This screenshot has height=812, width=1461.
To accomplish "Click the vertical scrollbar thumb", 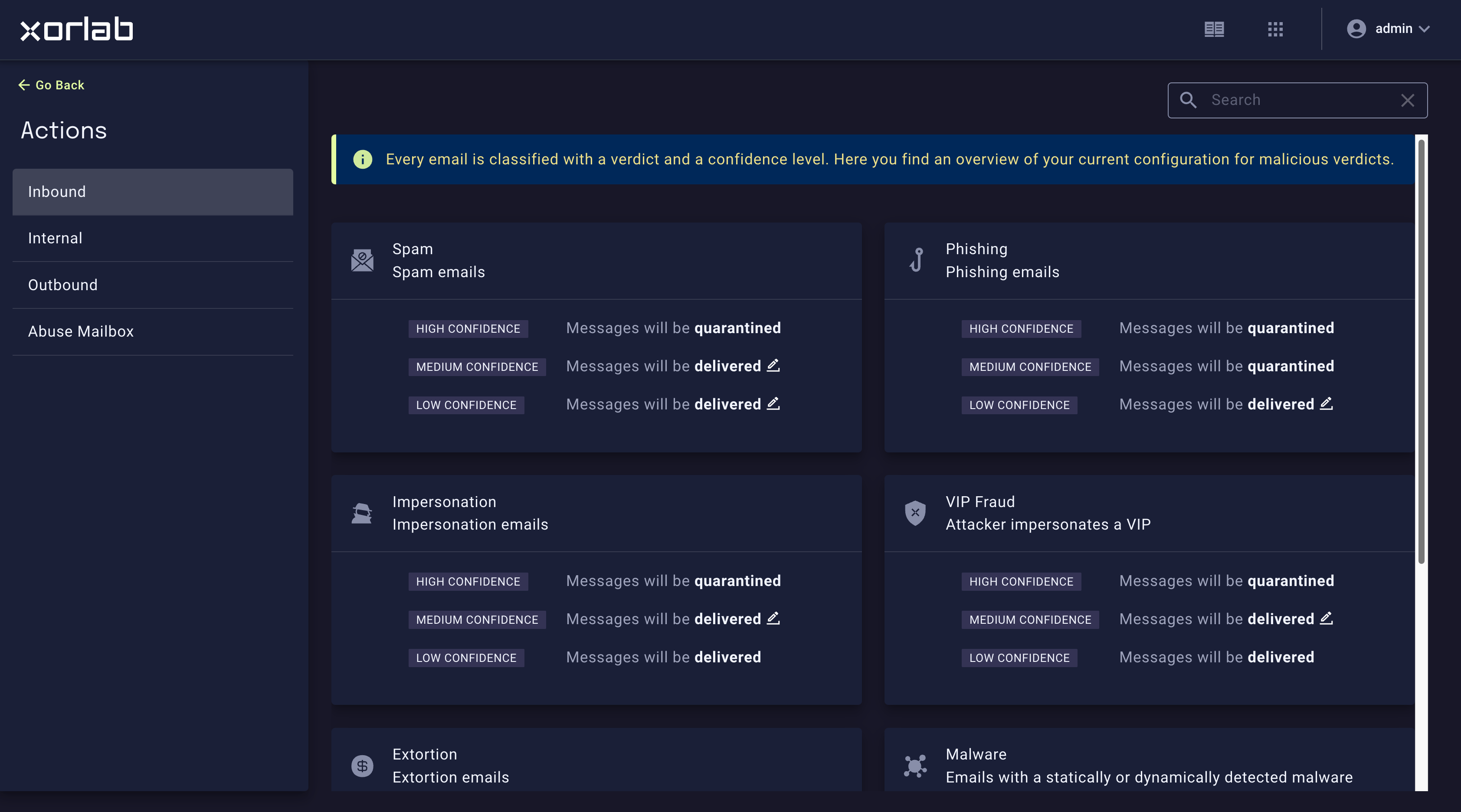I will click(x=1421, y=352).
